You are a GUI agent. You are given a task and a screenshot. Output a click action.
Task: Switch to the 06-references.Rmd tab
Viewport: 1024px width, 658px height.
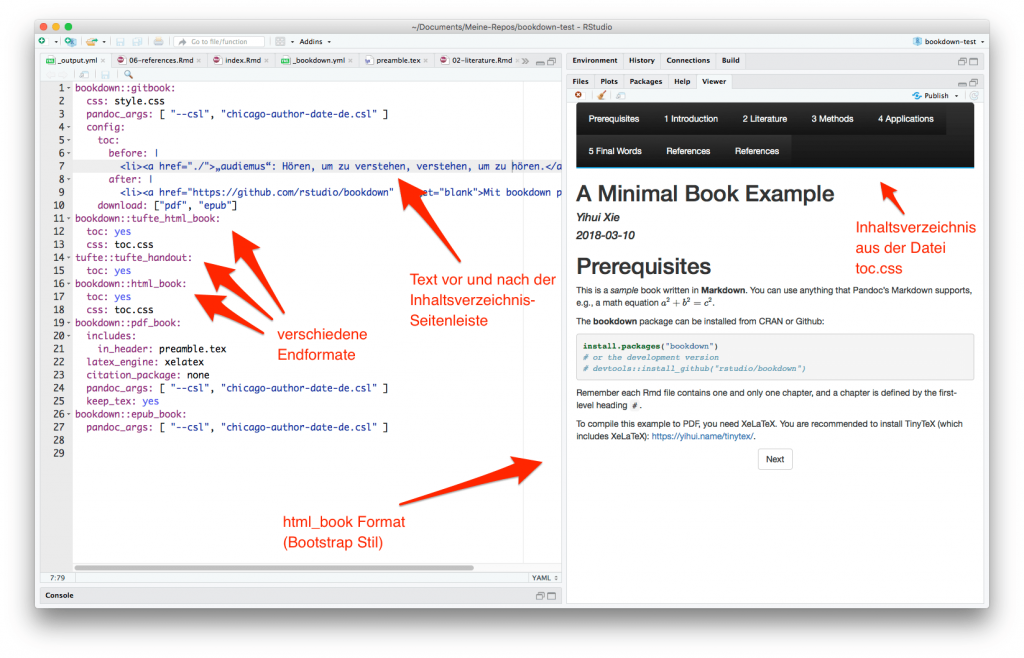(x=161, y=61)
